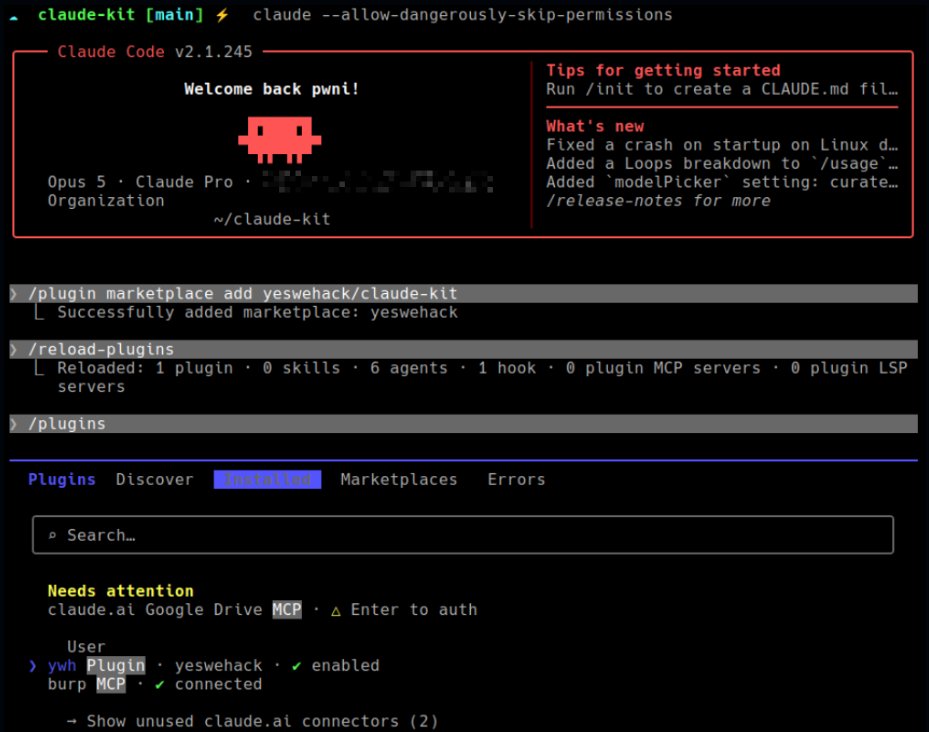The image size is (929, 732).
Task: Click the /release-notes for more text
Action: click(x=658, y=201)
